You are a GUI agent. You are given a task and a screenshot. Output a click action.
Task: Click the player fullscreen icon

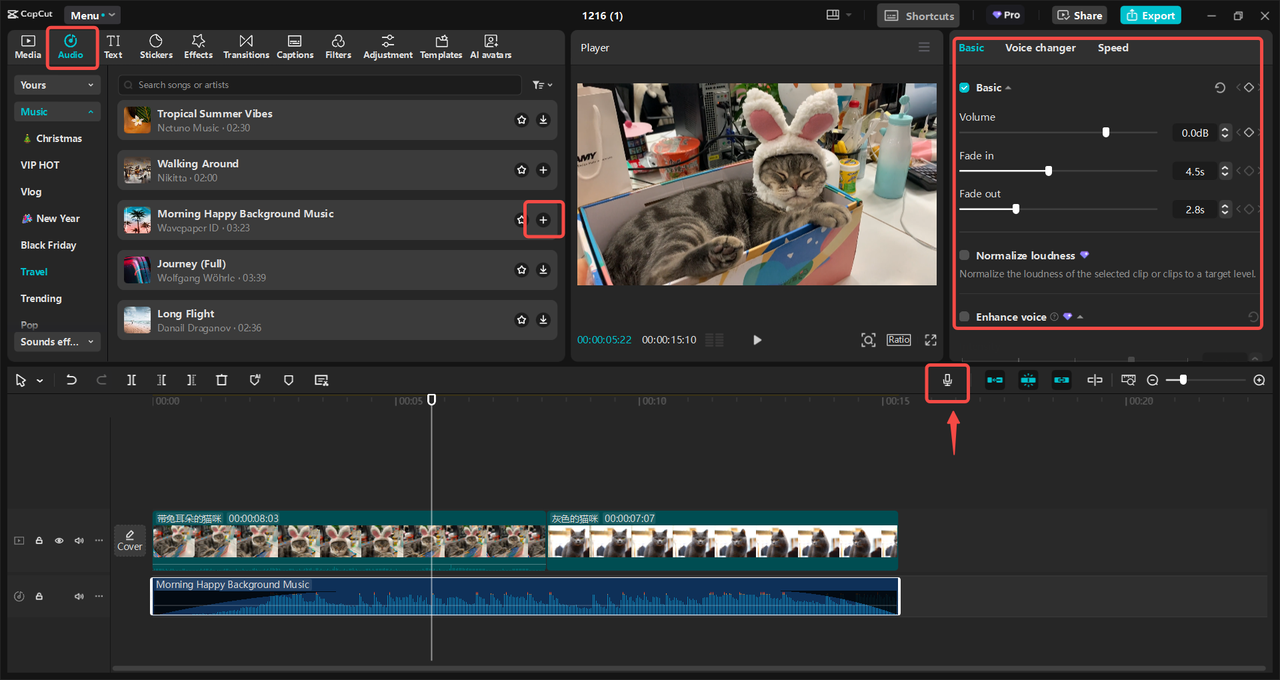coord(931,340)
